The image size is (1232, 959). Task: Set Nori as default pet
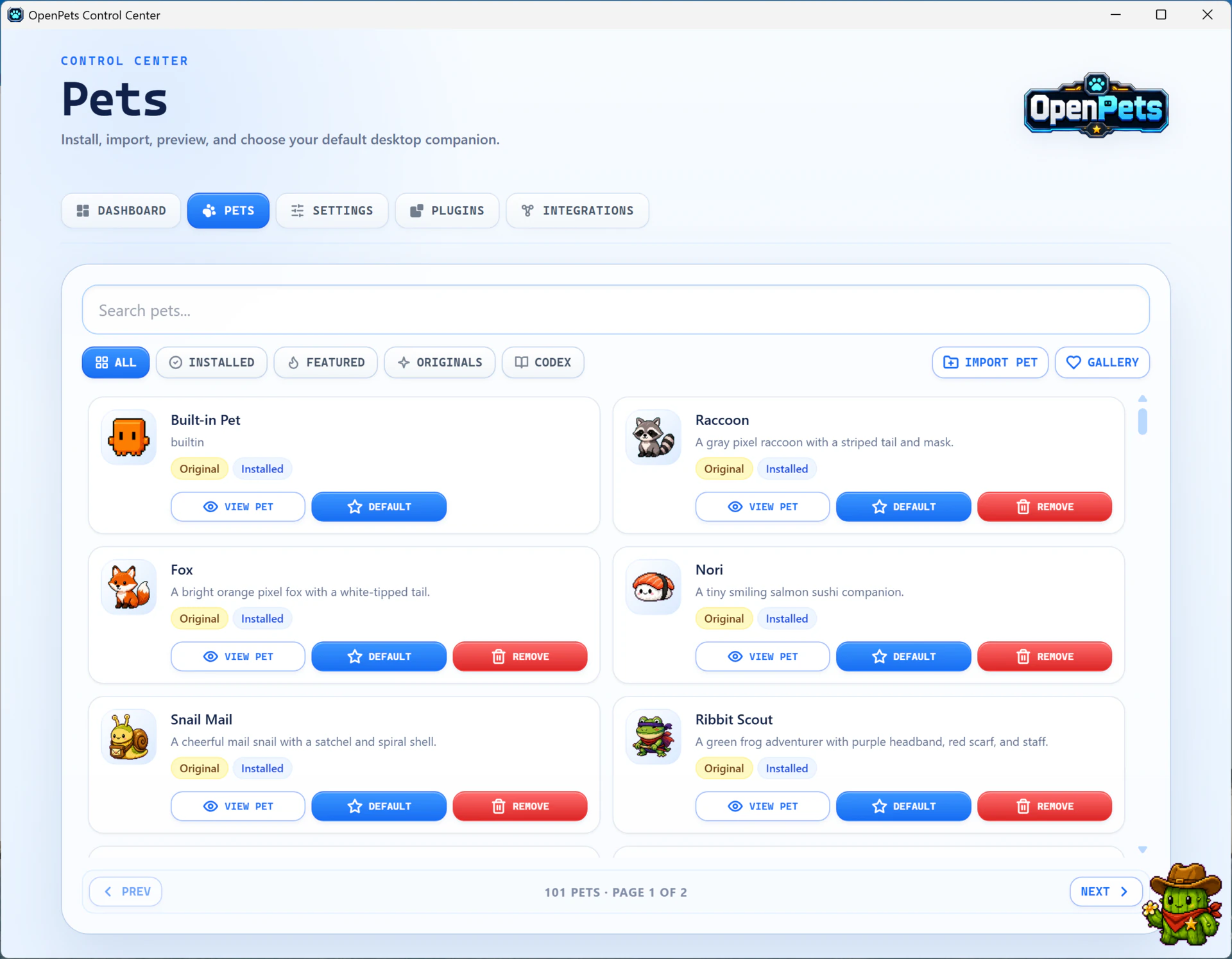tap(903, 656)
